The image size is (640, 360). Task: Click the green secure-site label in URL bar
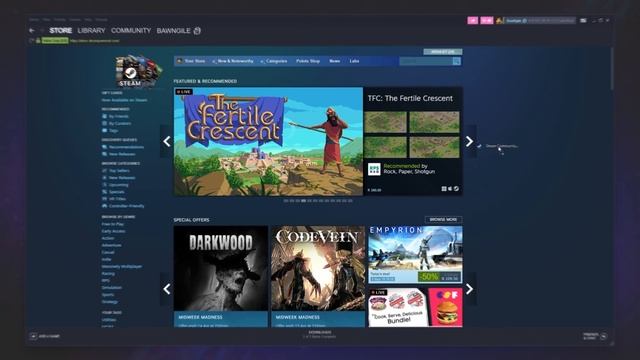point(55,40)
